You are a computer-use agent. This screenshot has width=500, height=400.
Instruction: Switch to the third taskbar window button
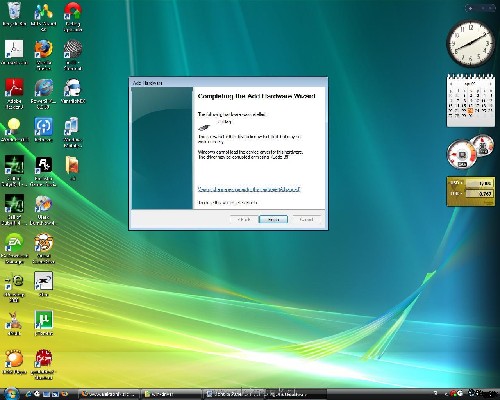tap(233, 394)
